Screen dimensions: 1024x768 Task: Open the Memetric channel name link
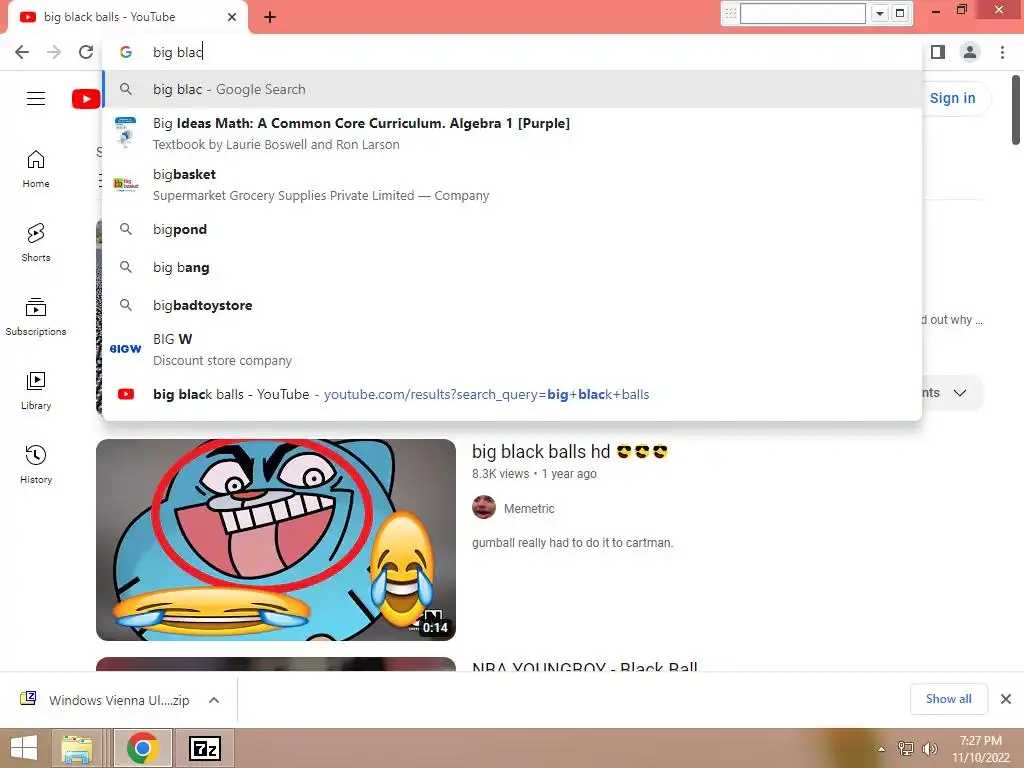[x=529, y=509]
